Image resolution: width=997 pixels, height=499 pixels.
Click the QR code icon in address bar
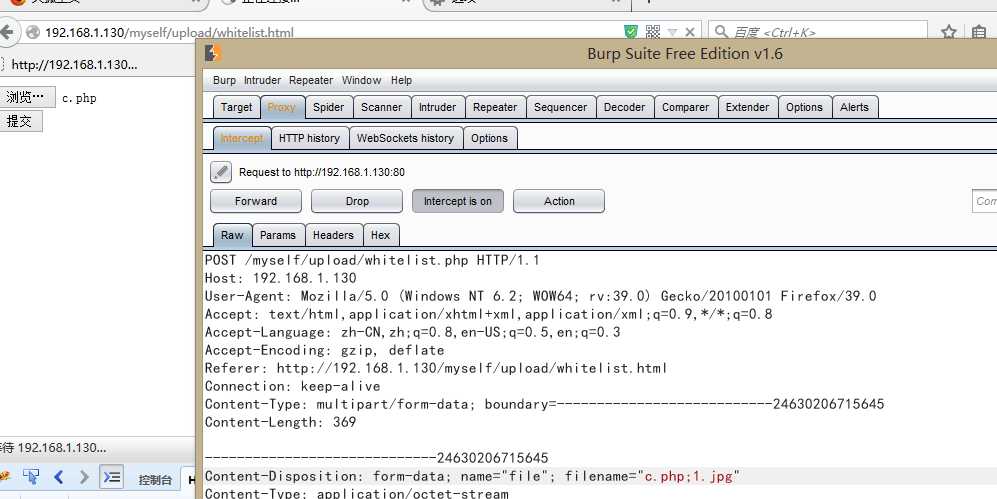point(652,31)
